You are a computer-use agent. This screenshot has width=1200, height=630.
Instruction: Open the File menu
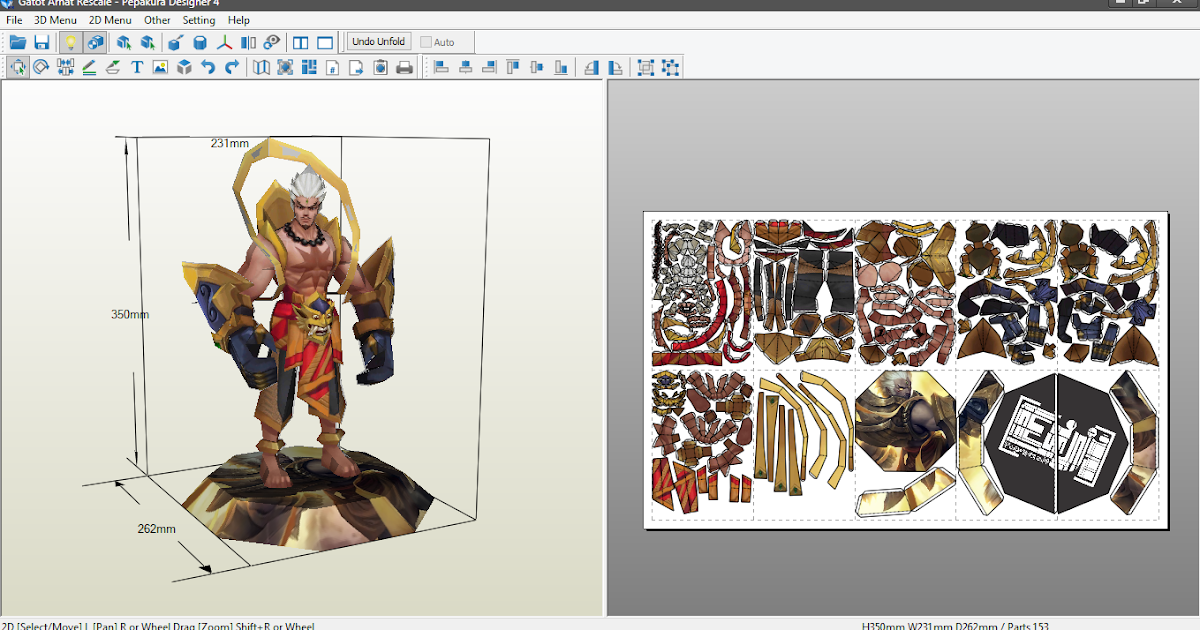(x=13, y=19)
